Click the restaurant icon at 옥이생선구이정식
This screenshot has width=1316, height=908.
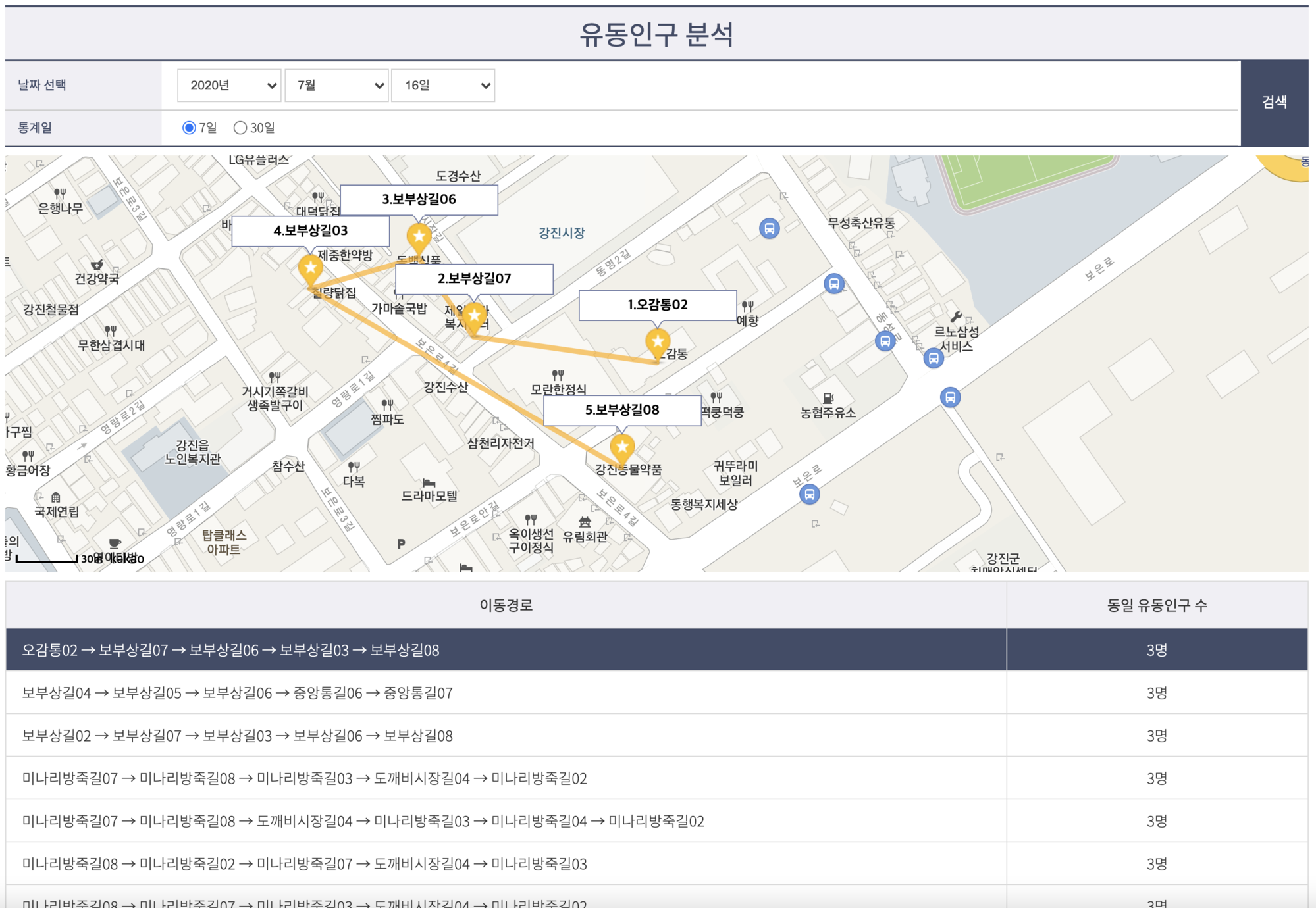coord(531,519)
